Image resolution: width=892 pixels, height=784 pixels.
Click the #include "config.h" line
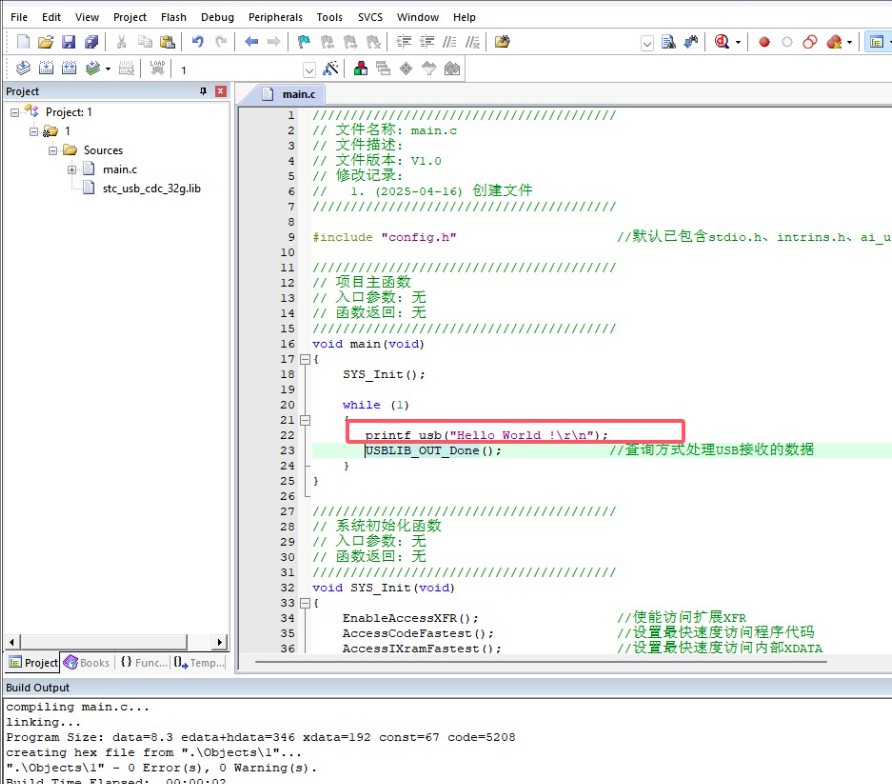point(384,237)
